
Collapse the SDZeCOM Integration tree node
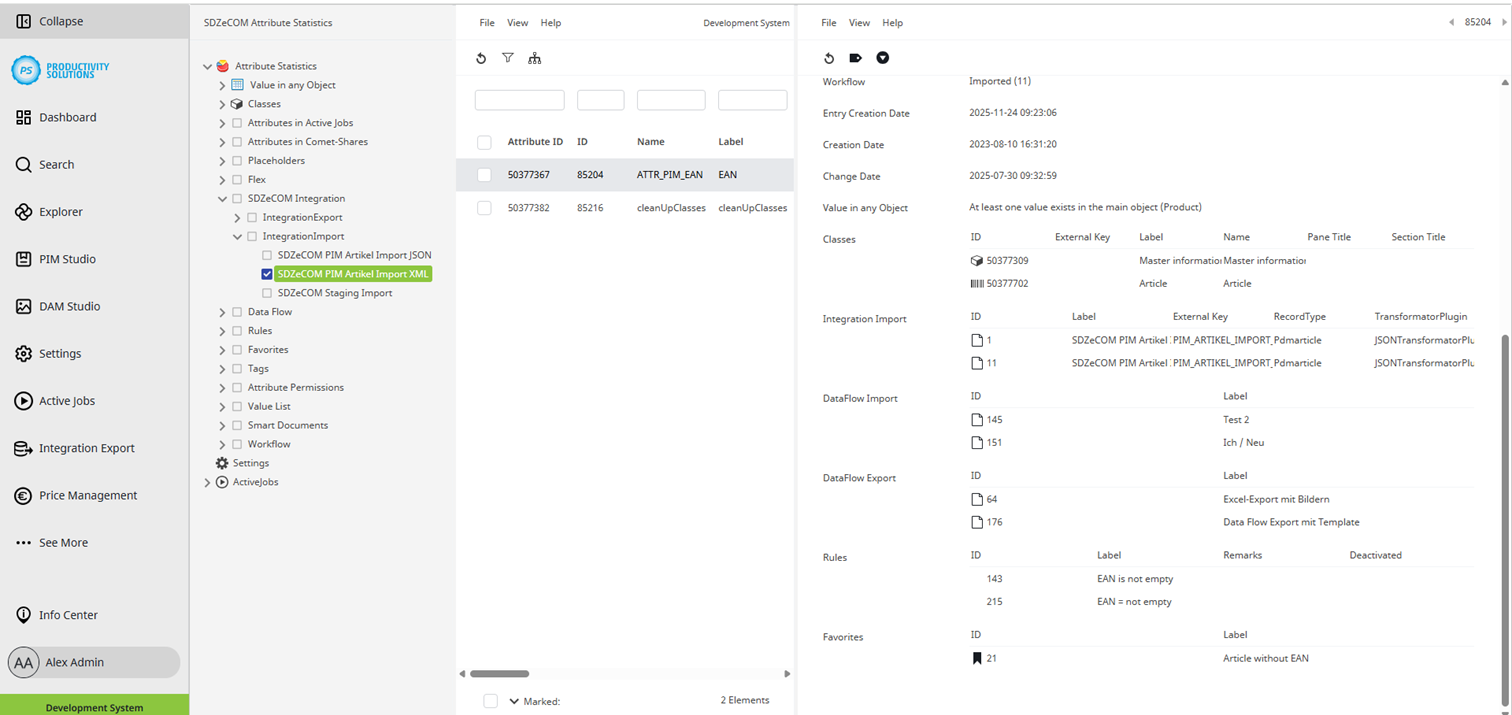point(222,198)
